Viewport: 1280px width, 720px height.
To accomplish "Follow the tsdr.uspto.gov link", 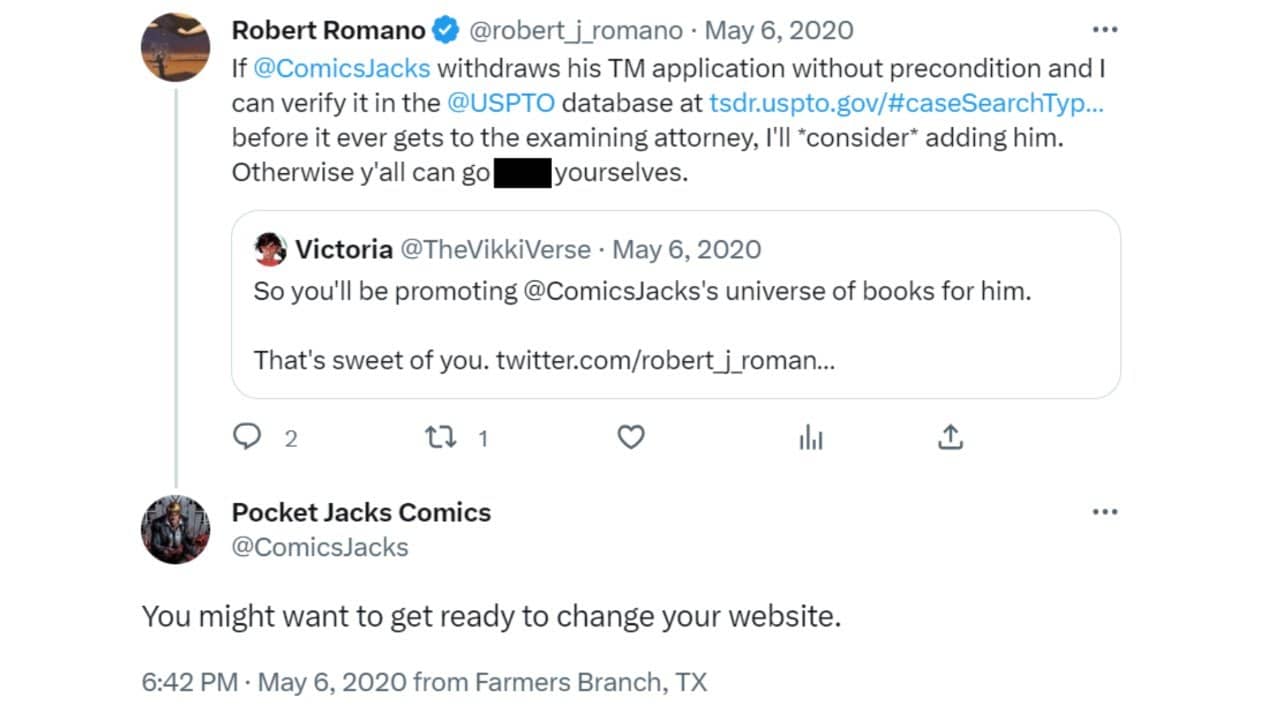I will pos(906,103).
